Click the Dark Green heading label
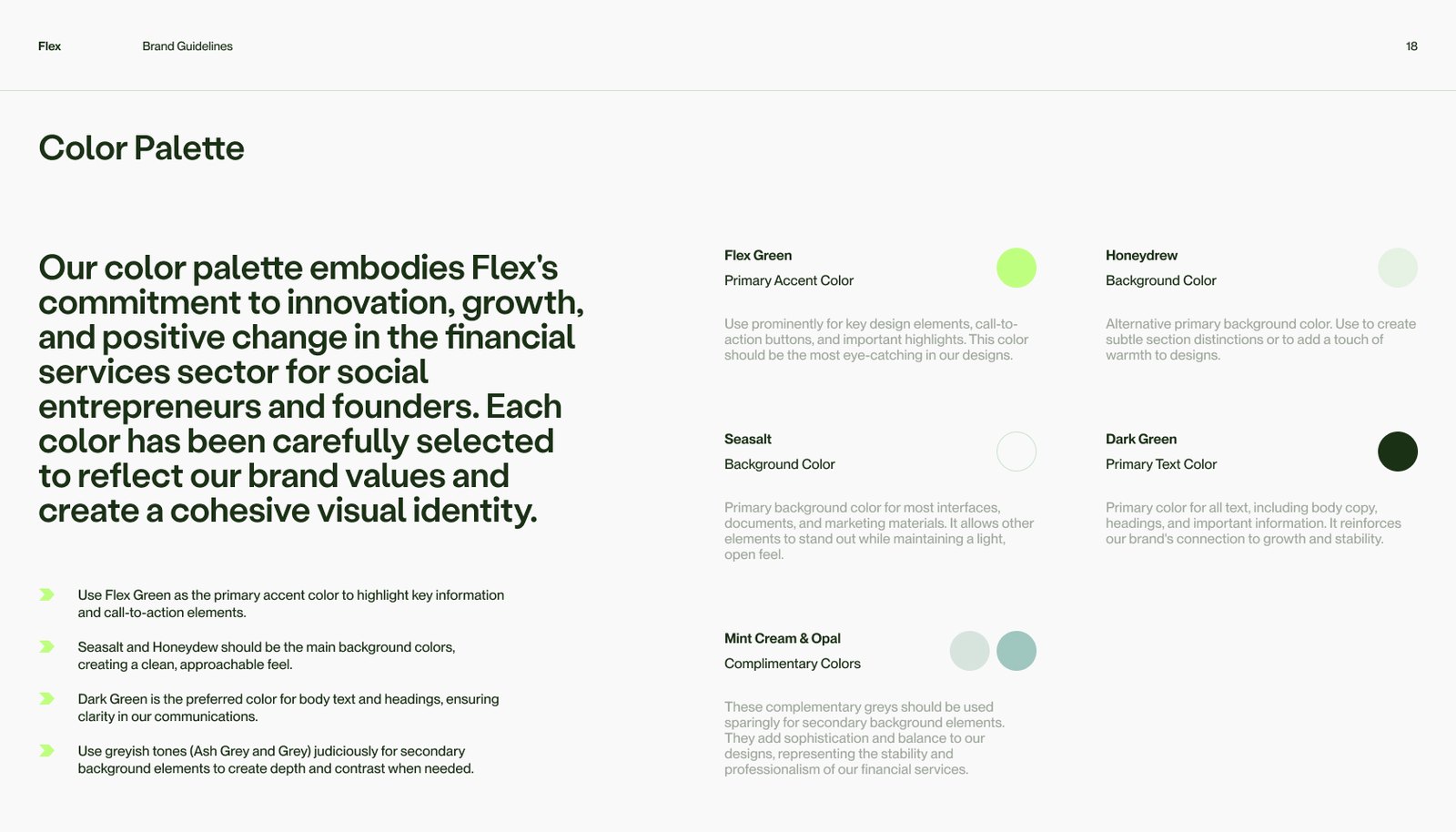Screen dimensions: 1456x832 (x=1141, y=439)
